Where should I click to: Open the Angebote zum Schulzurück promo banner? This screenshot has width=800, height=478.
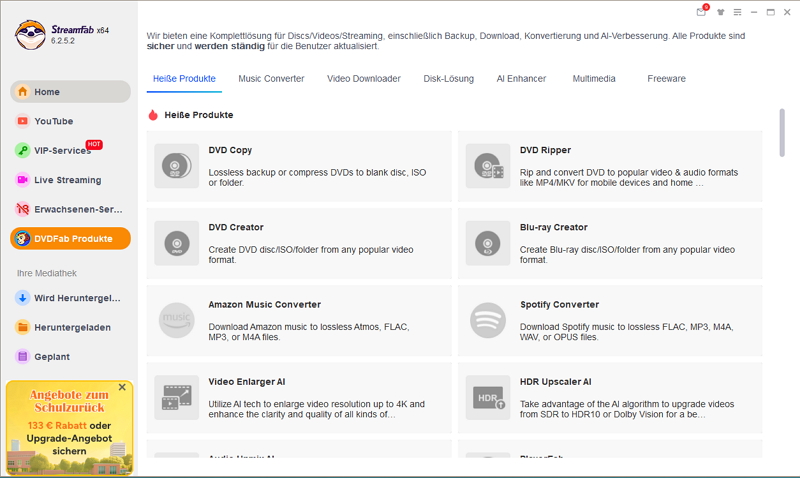pos(69,427)
